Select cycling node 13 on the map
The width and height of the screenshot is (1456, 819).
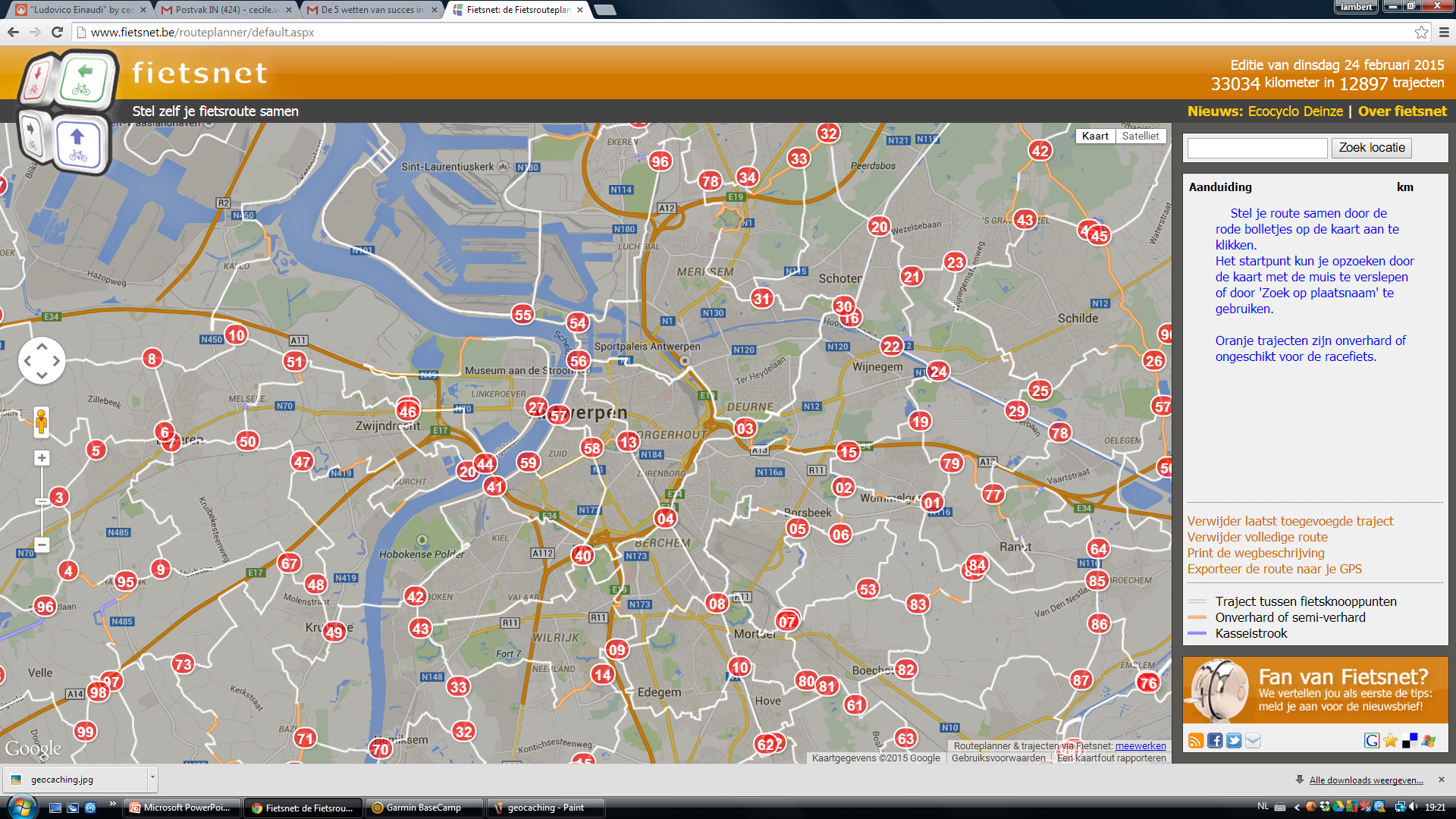coord(628,441)
